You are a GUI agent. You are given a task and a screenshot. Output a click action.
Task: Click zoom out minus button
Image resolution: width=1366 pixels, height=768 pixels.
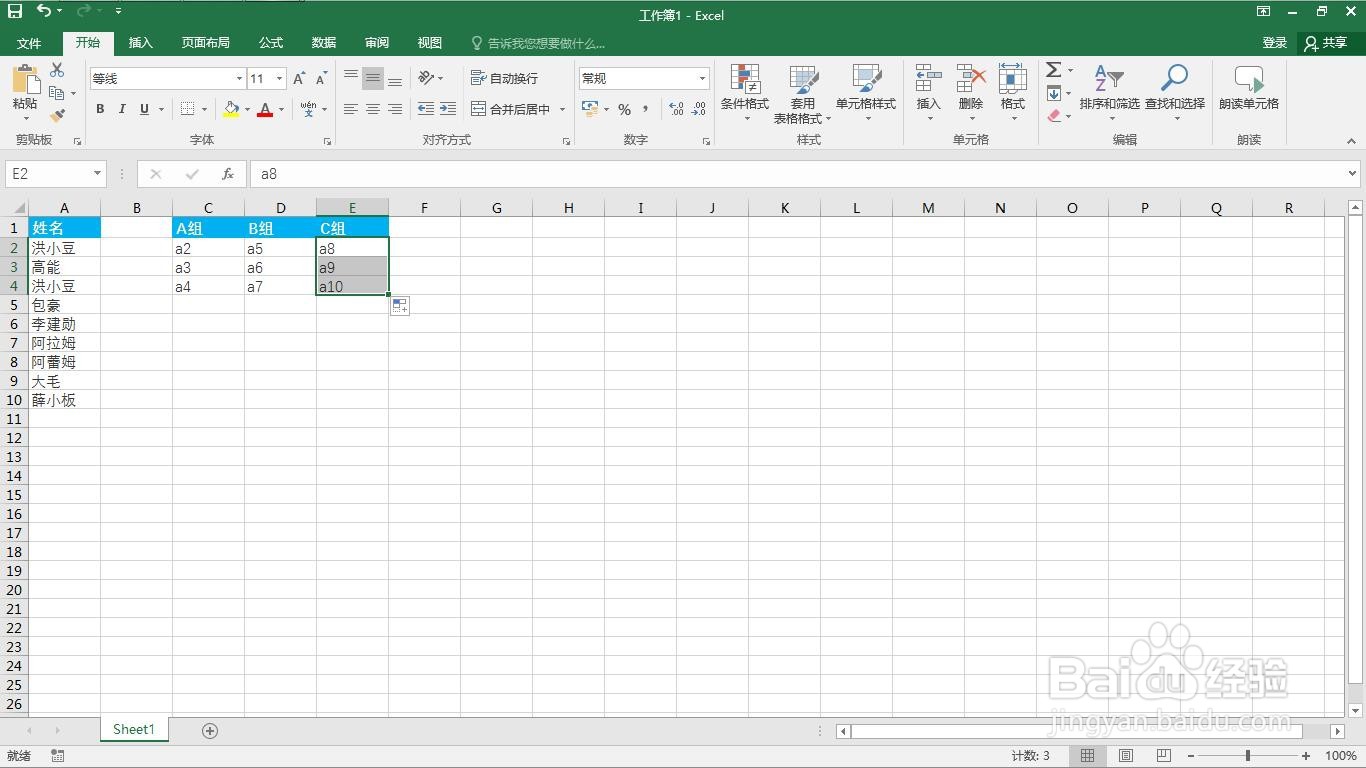[1191, 756]
